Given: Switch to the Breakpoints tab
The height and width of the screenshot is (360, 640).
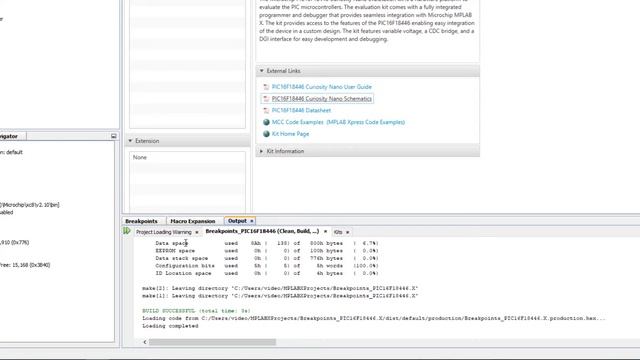Looking at the screenshot, I should click(x=141, y=221).
